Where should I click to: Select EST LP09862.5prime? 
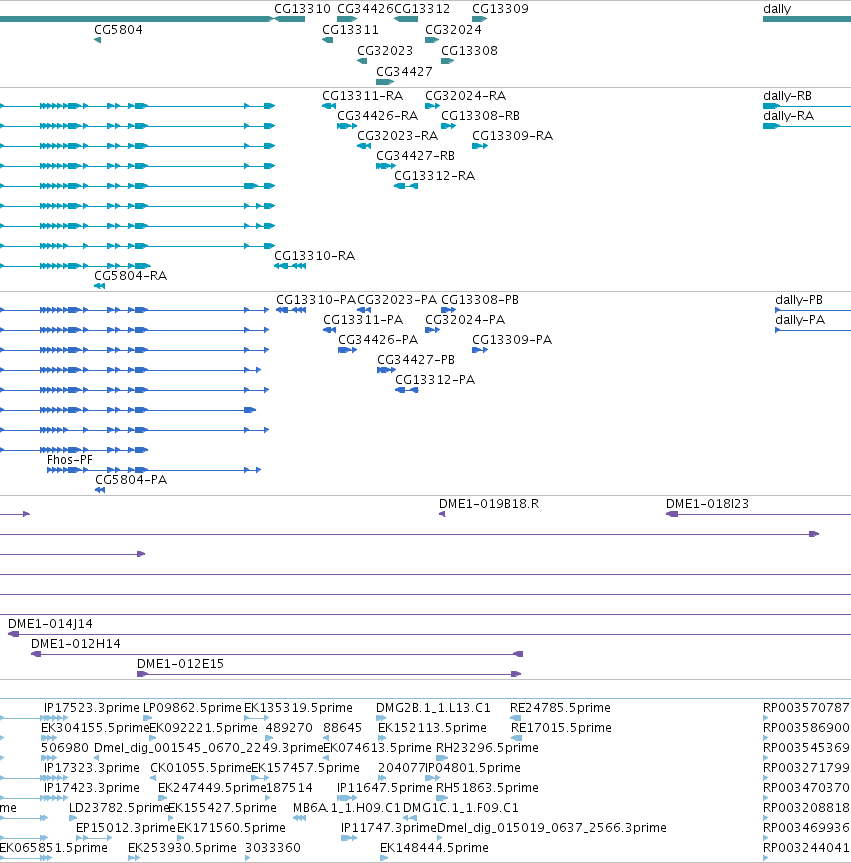coord(192,708)
